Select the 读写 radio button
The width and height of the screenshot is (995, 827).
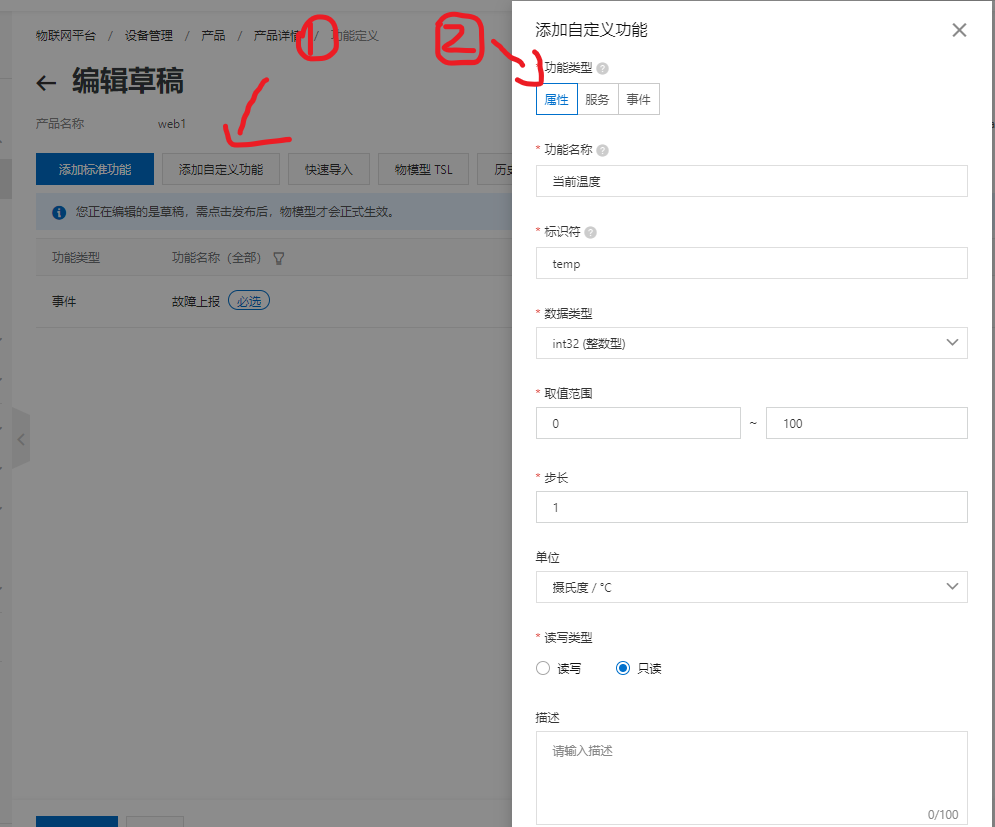click(x=543, y=668)
